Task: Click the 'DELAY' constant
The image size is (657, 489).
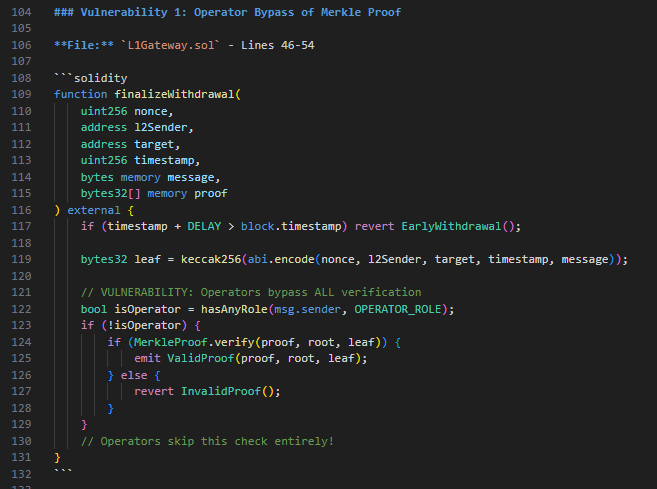Action: 204,227
